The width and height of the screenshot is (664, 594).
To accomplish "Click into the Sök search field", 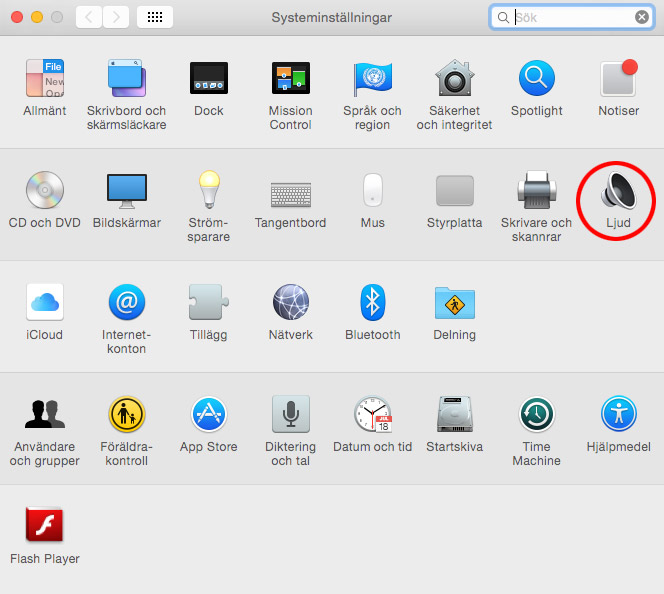I will point(570,17).
